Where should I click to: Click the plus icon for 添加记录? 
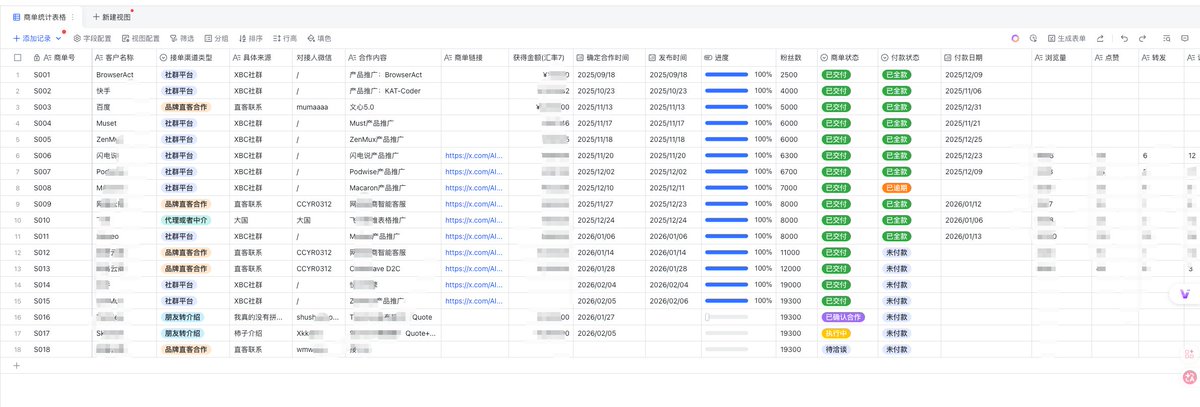click(16, 37)
